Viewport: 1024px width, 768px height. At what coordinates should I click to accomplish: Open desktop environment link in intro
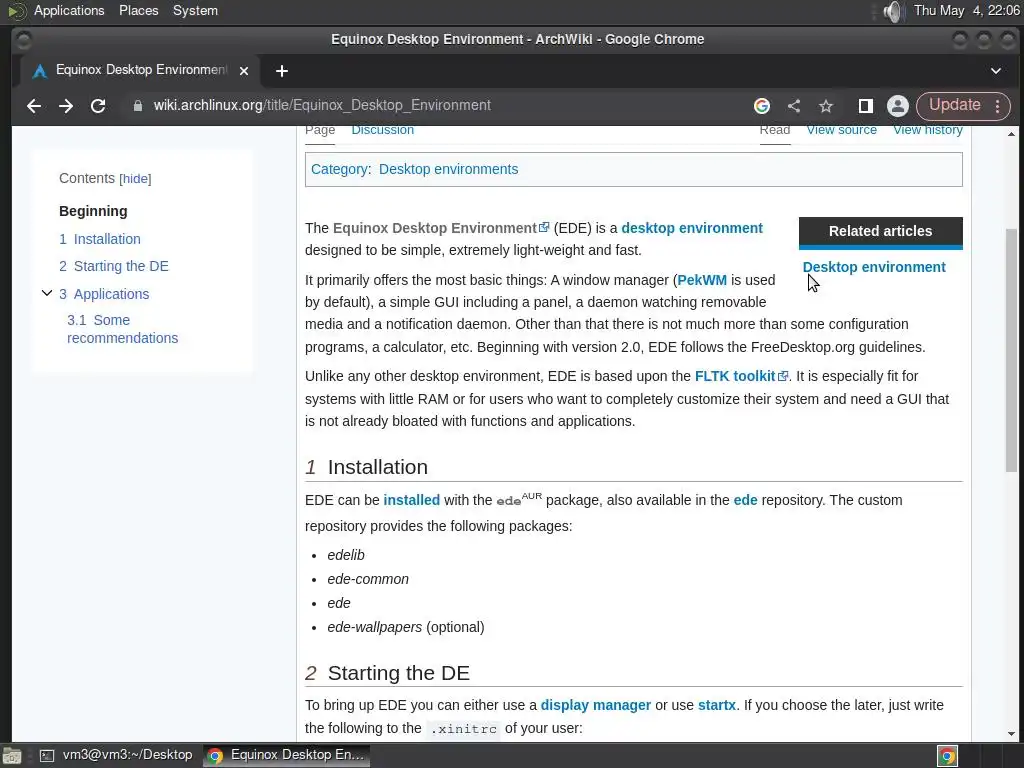692,228
